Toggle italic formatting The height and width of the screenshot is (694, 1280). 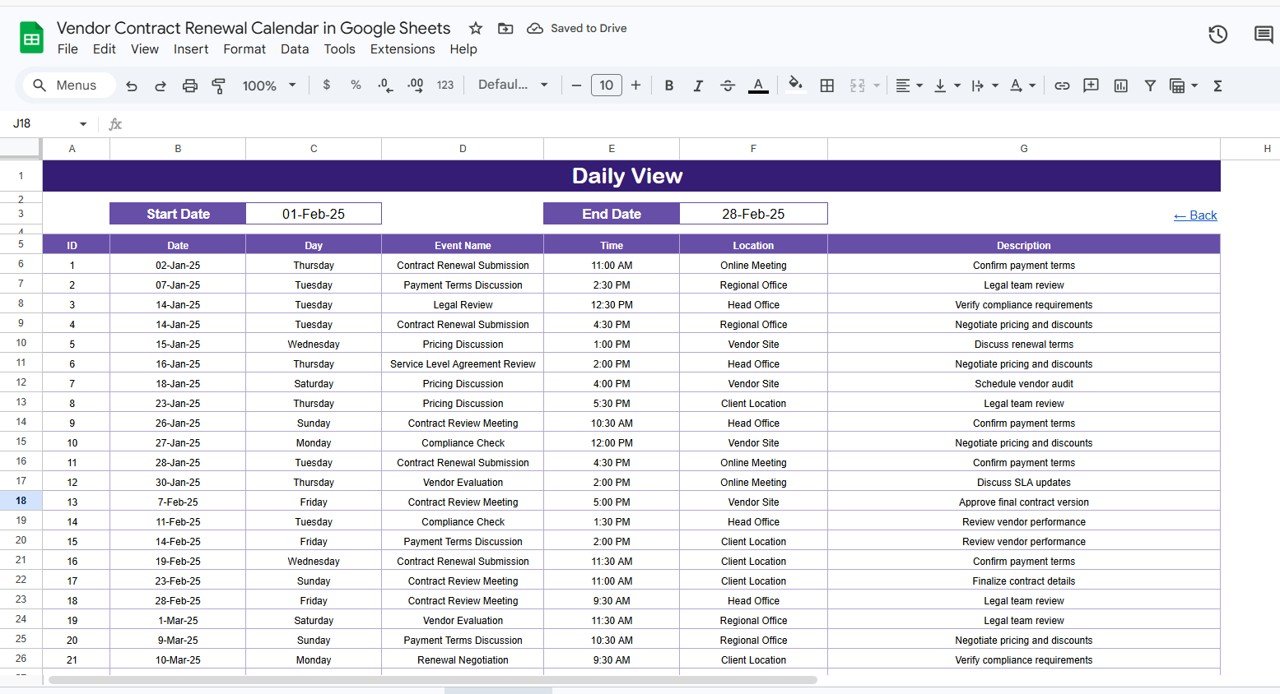[698, 85]
